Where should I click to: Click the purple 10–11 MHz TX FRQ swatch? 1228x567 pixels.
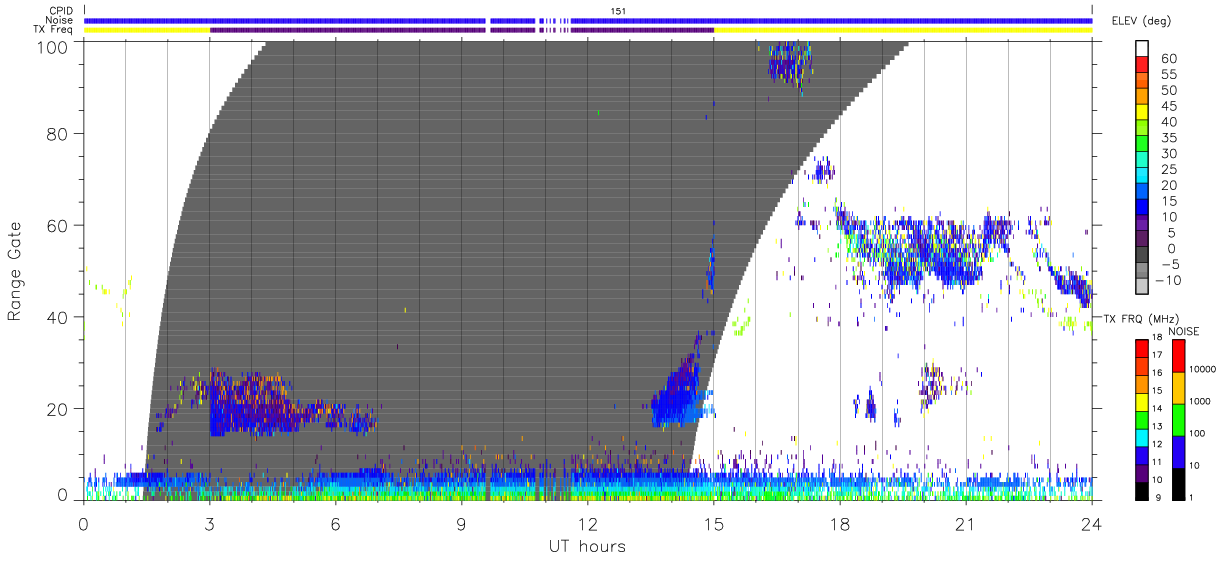[1143, 472]
